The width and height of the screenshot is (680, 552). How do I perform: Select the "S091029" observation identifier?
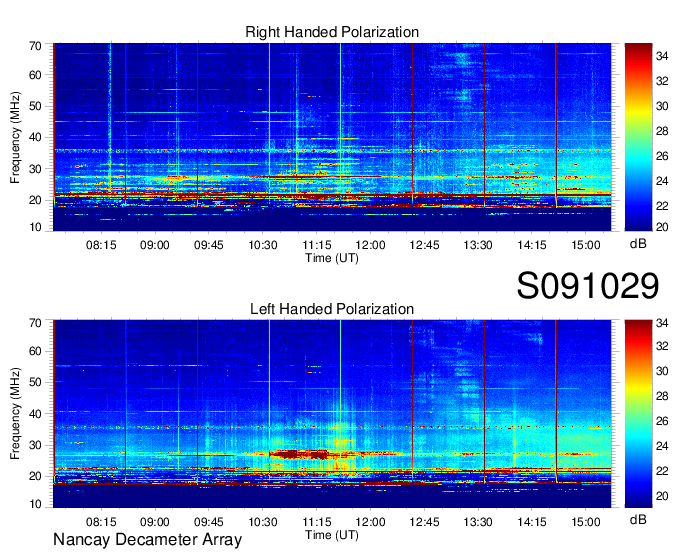coord(588,285)
